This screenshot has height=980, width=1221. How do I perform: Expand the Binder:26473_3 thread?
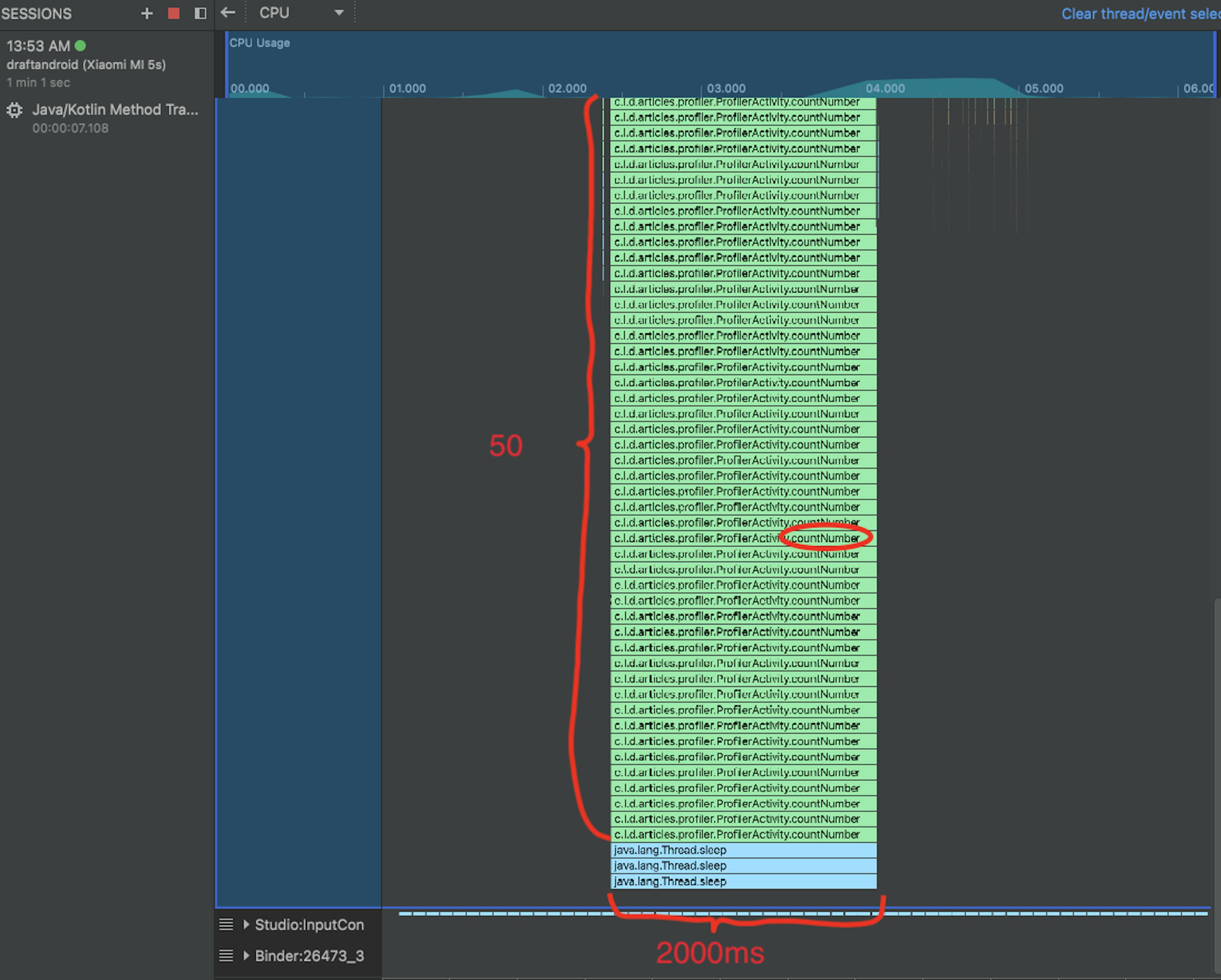point(247,956)
